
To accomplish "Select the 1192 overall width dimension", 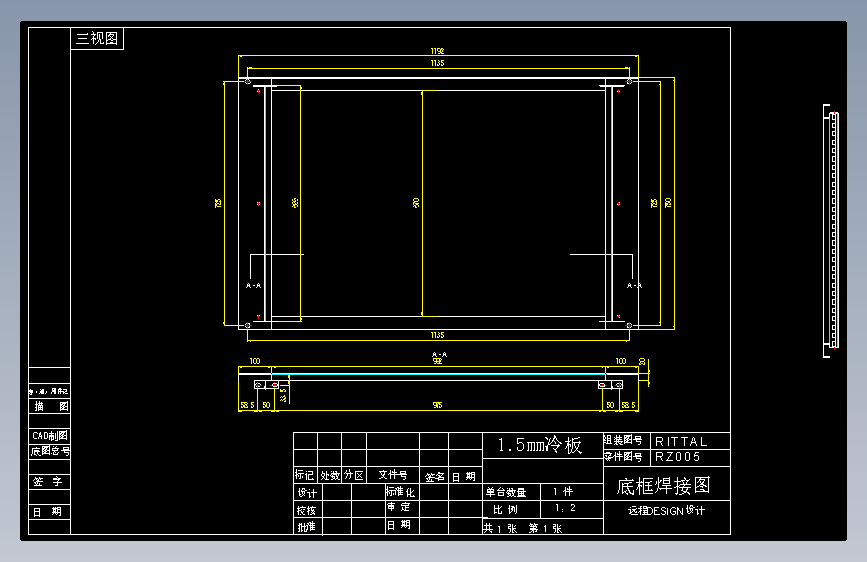I will tap(437, 51).
